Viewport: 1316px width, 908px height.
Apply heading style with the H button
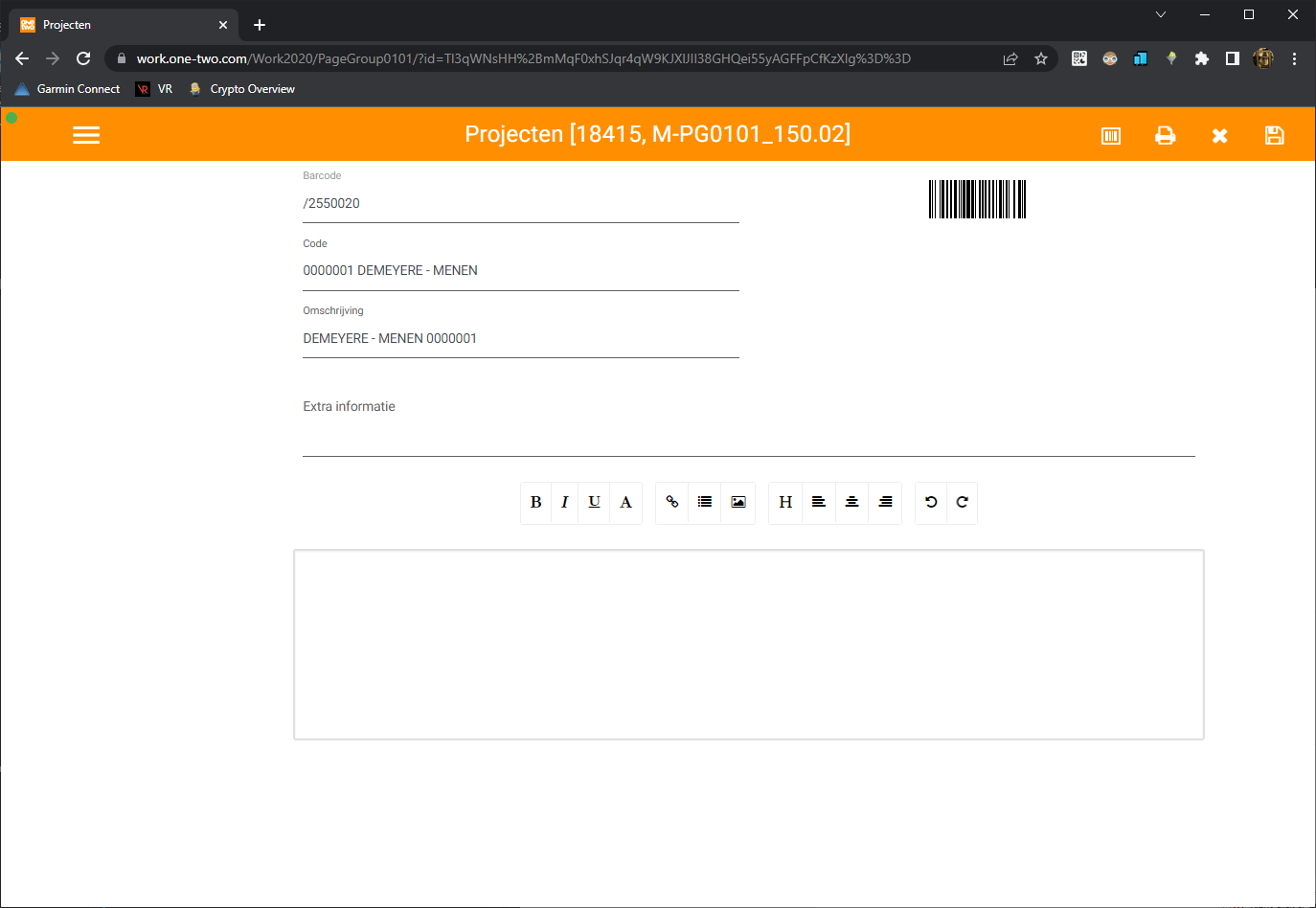[x=785, y=503]
